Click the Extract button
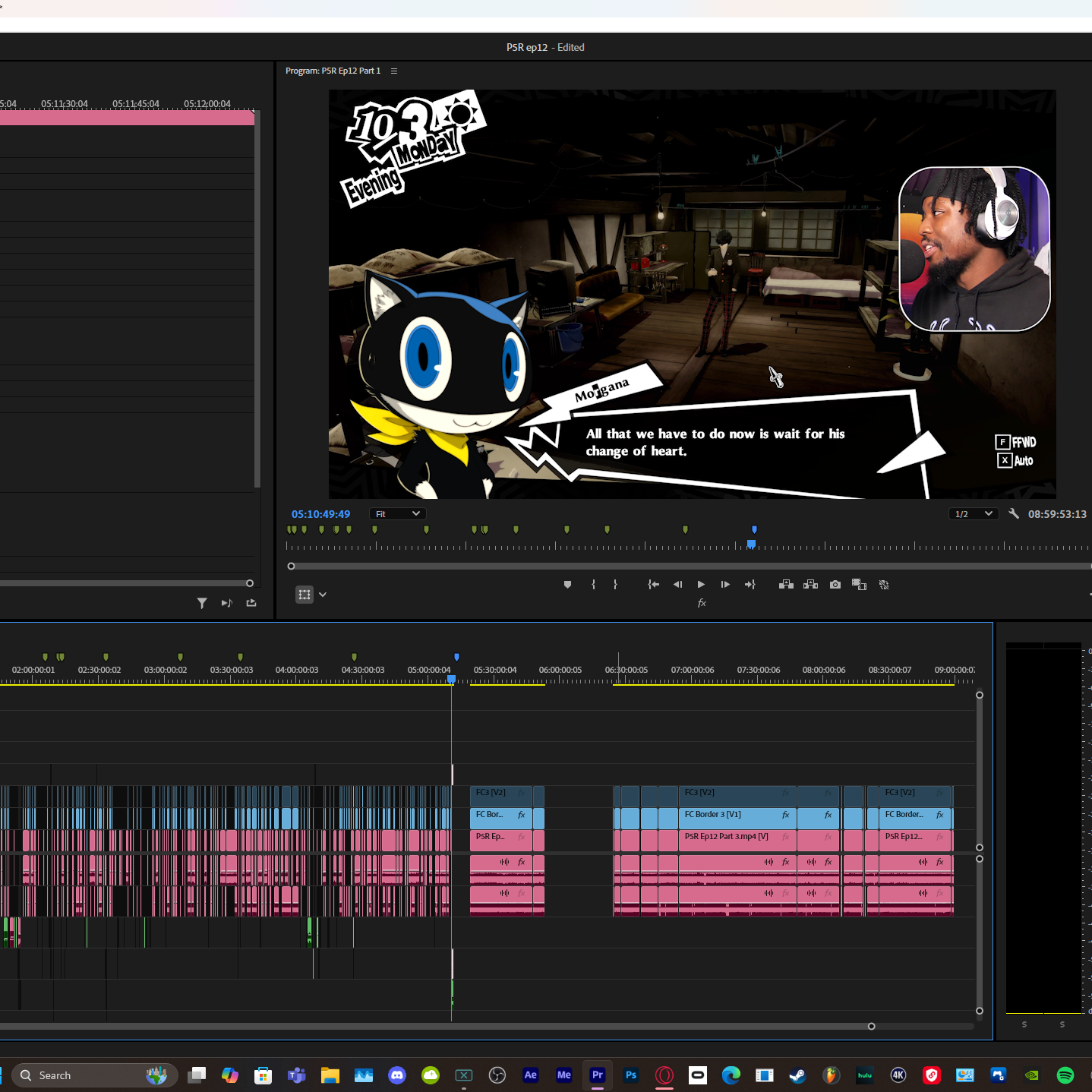 coord(810,585)
